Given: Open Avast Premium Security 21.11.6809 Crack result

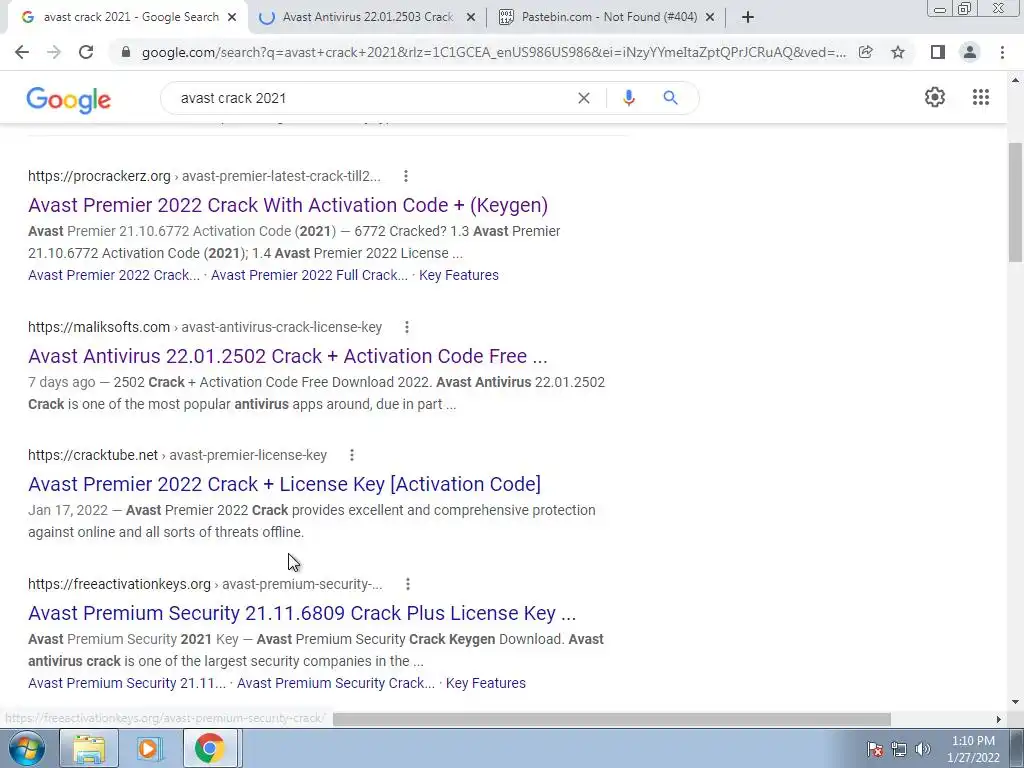Looking at the screenshot, I should pyautogui.click(x=302, y=613).
